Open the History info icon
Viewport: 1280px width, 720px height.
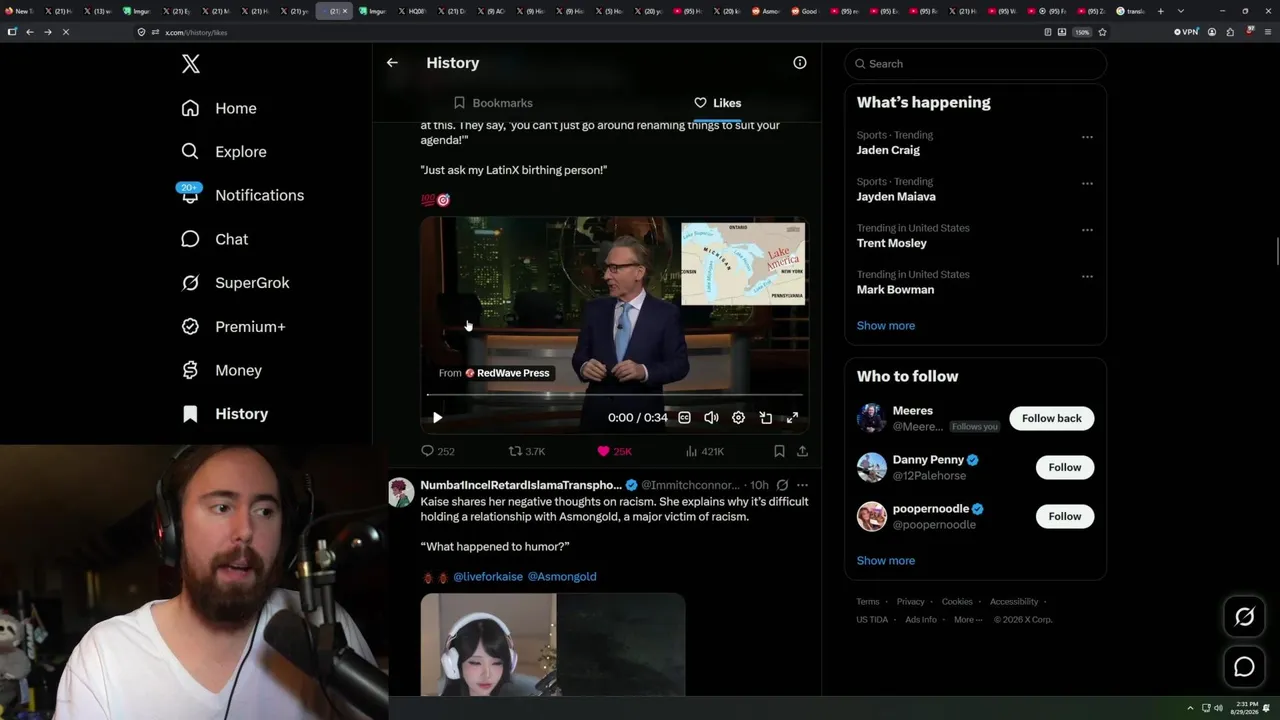pos(800,62)
